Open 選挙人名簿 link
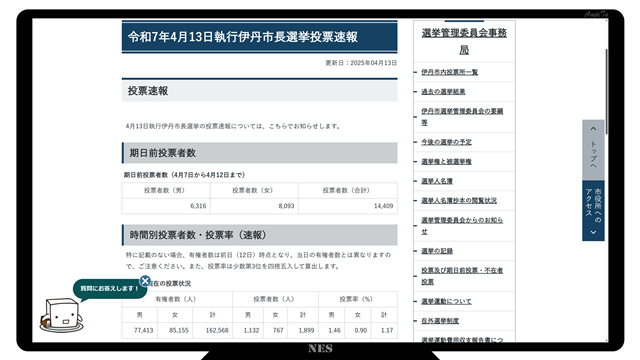 coord(437,181)
